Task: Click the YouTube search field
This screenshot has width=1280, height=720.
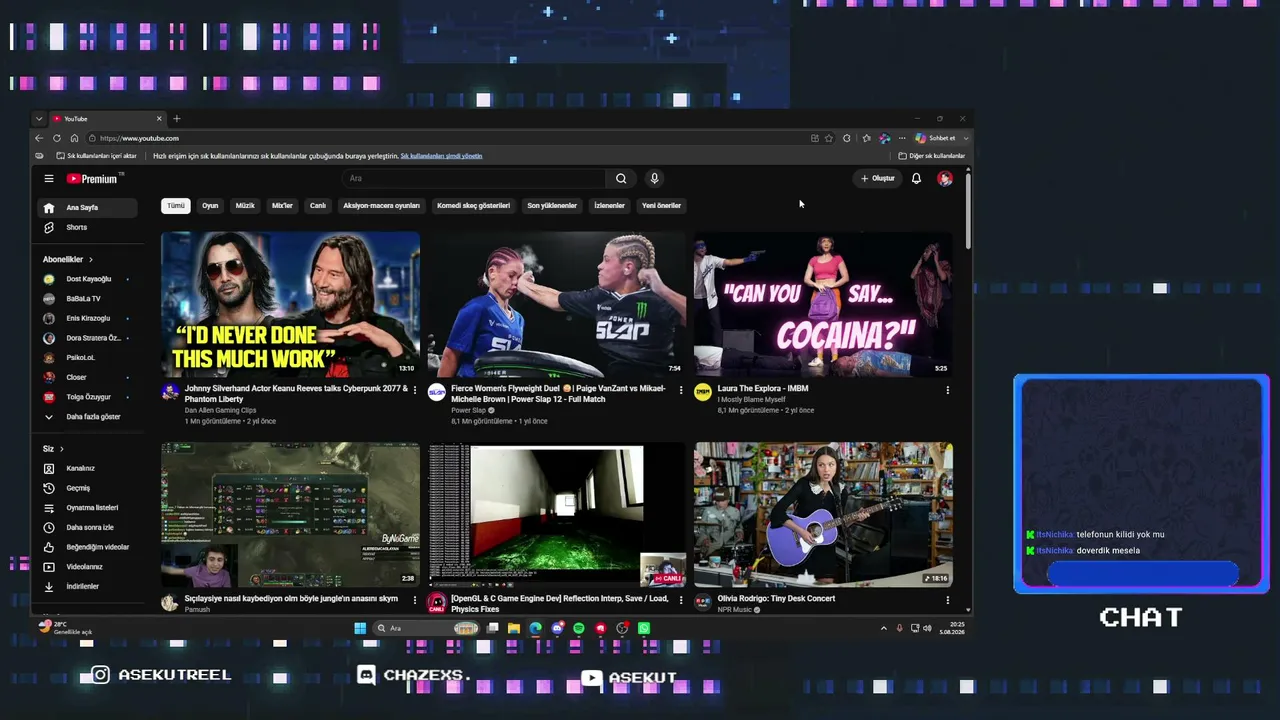Action: click(x=474, y=179)
